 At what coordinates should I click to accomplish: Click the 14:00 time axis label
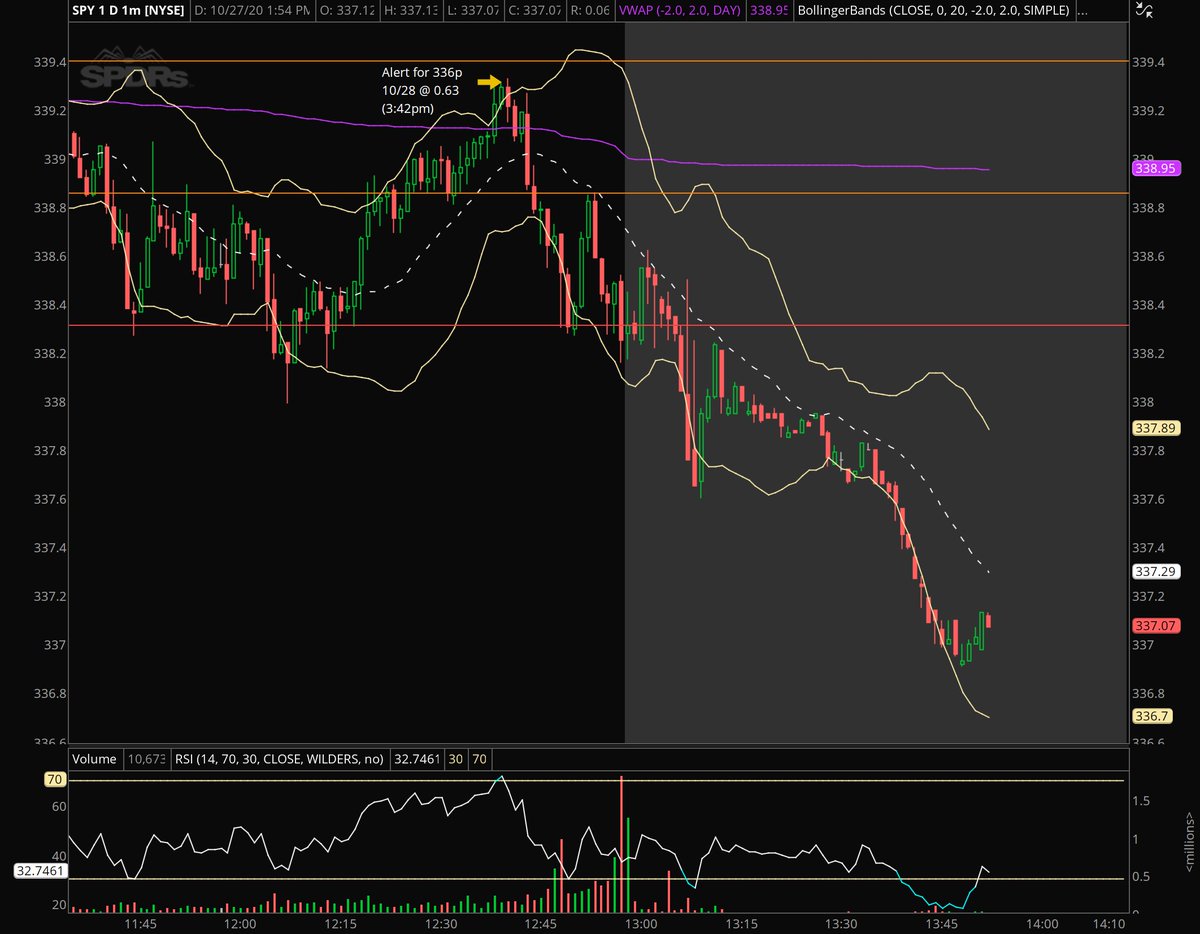pos(1040,924)
